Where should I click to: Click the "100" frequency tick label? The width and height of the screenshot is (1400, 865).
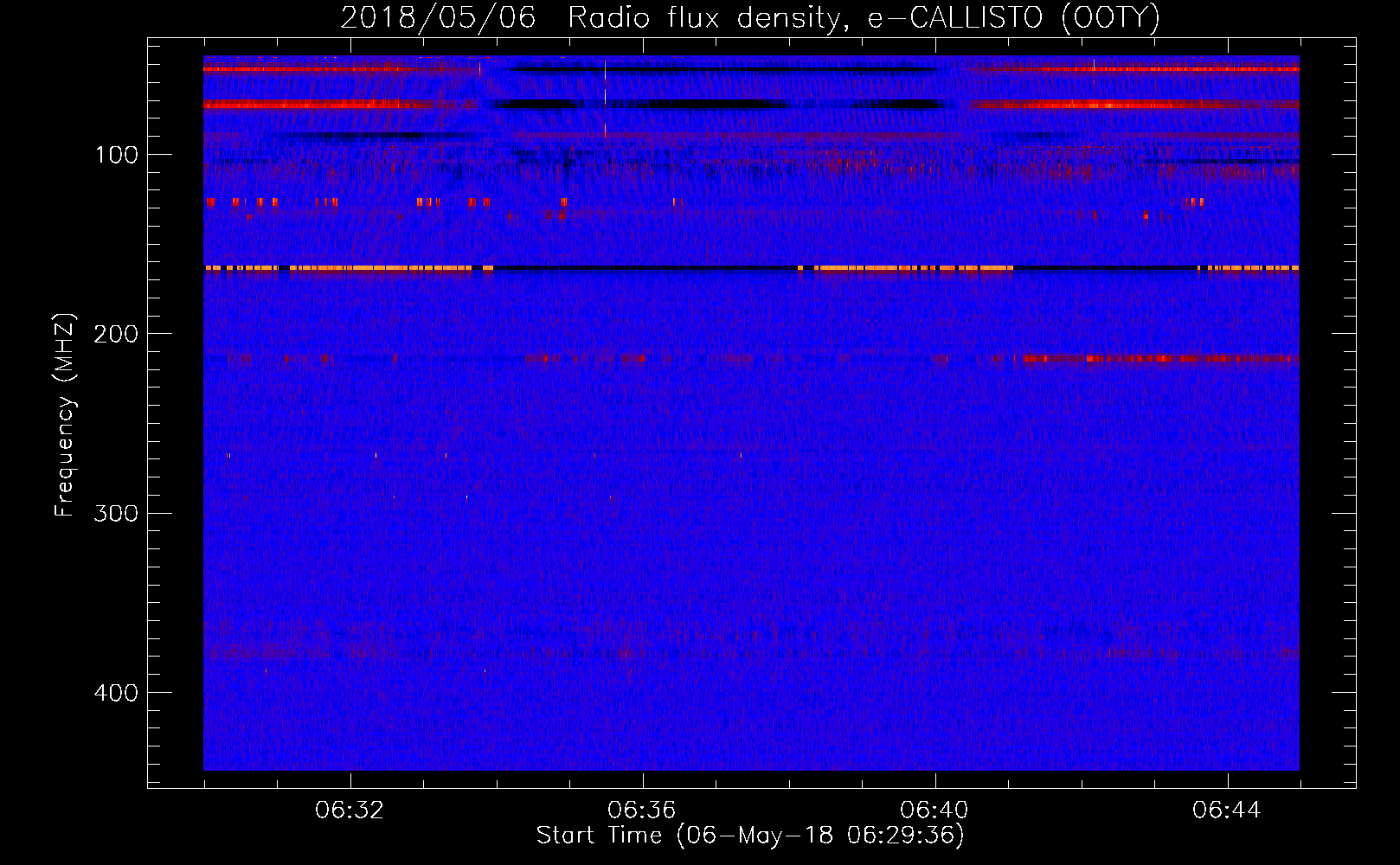[x=117, y=155]
